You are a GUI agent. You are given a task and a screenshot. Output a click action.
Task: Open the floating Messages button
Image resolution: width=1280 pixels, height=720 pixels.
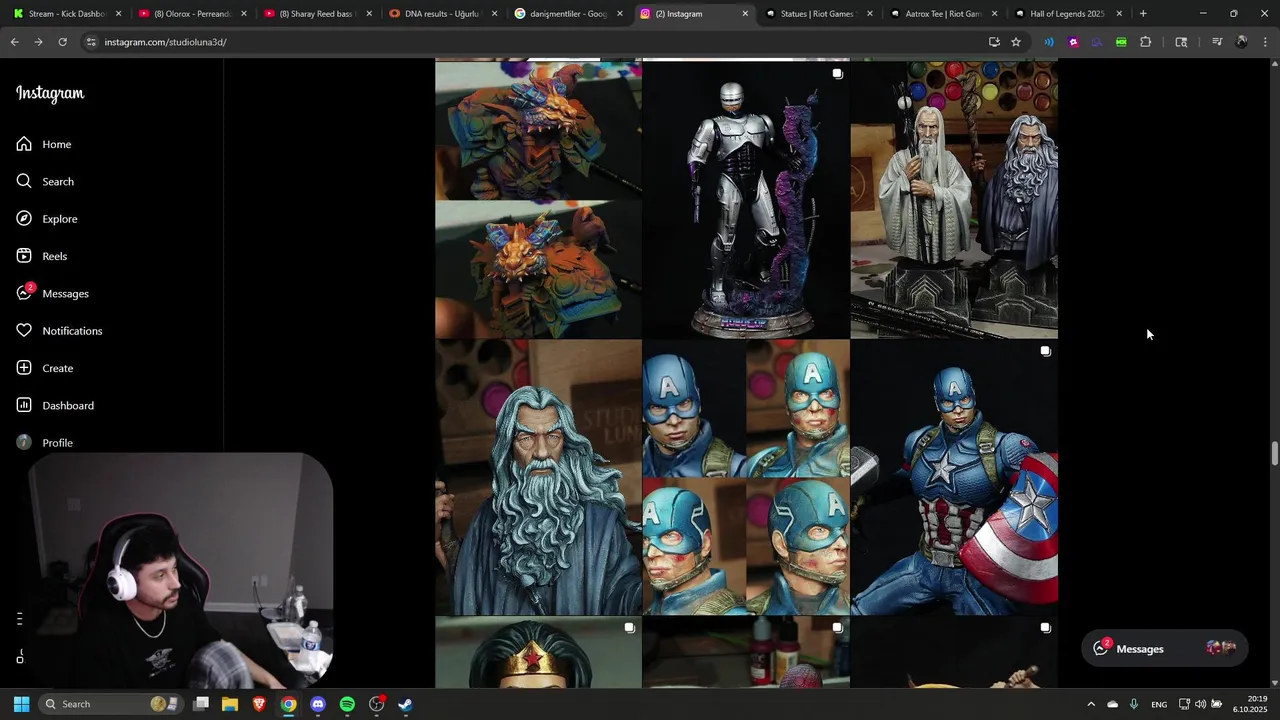pyautogui.click(x=1165, y=648)
